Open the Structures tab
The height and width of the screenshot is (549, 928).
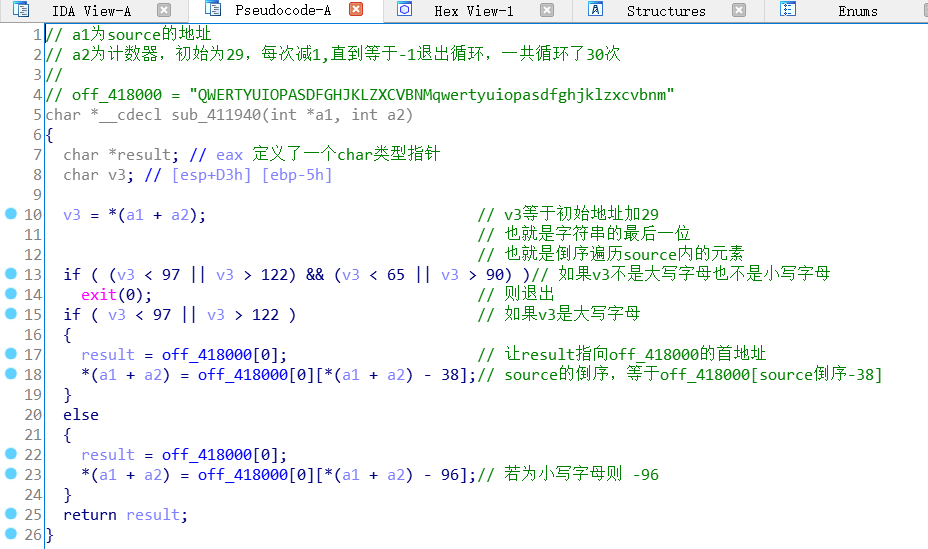point(666,11)
